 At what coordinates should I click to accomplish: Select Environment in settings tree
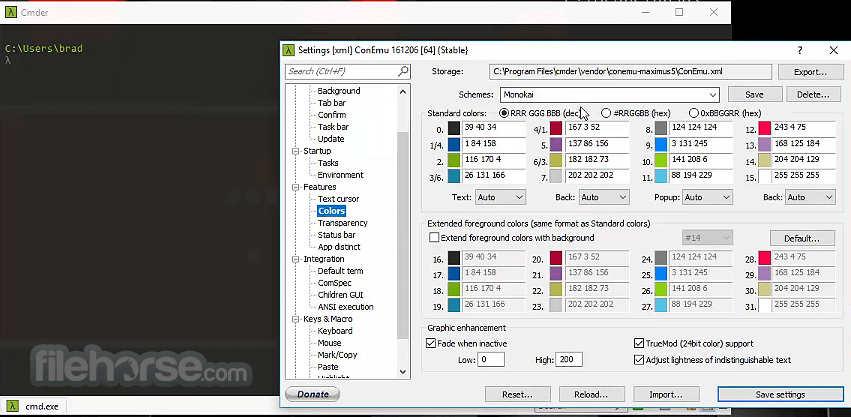click(340, 175)
